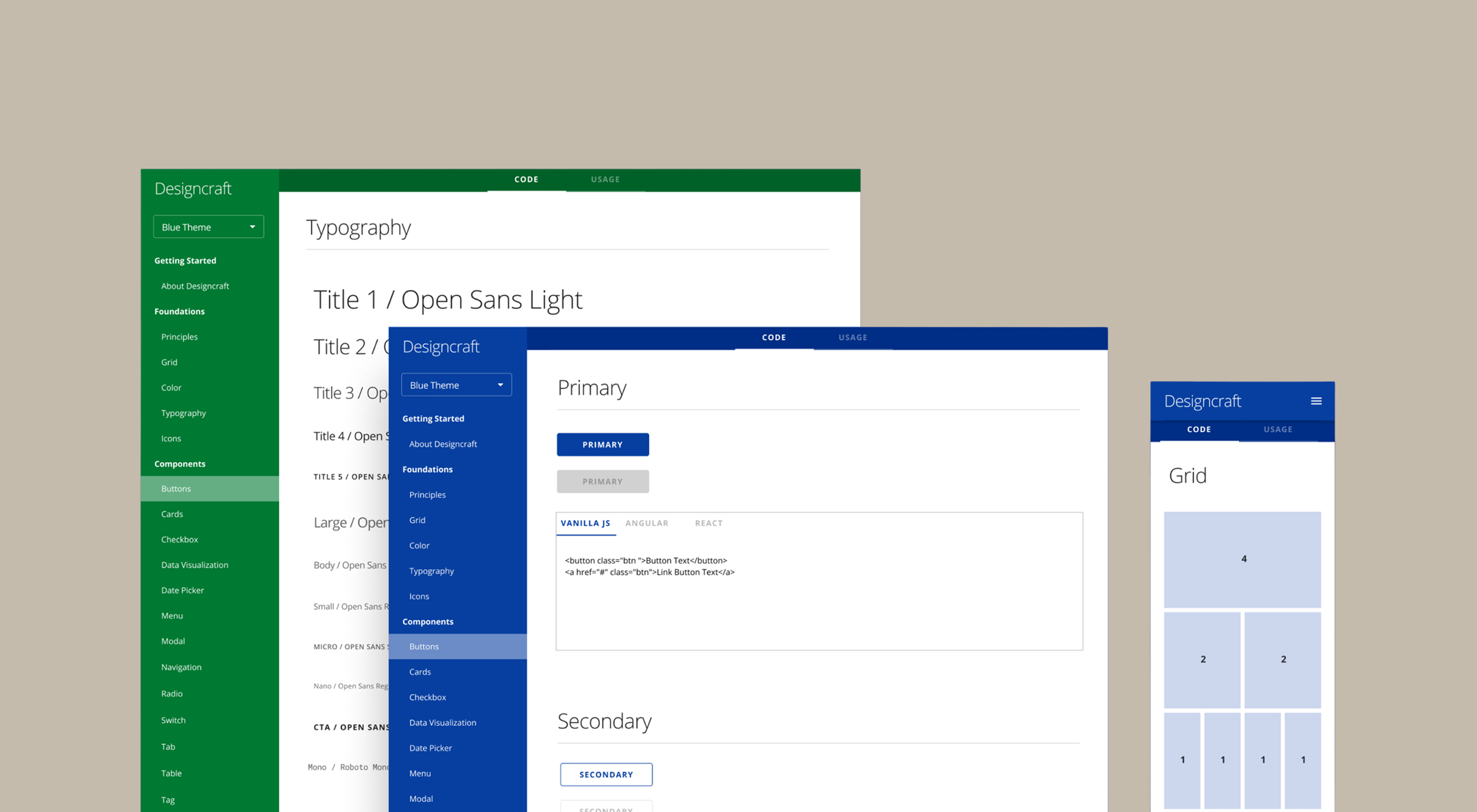Screen dimensions: 1477x812
Task: Click the Secondary section heading
Action: (604, 722)
